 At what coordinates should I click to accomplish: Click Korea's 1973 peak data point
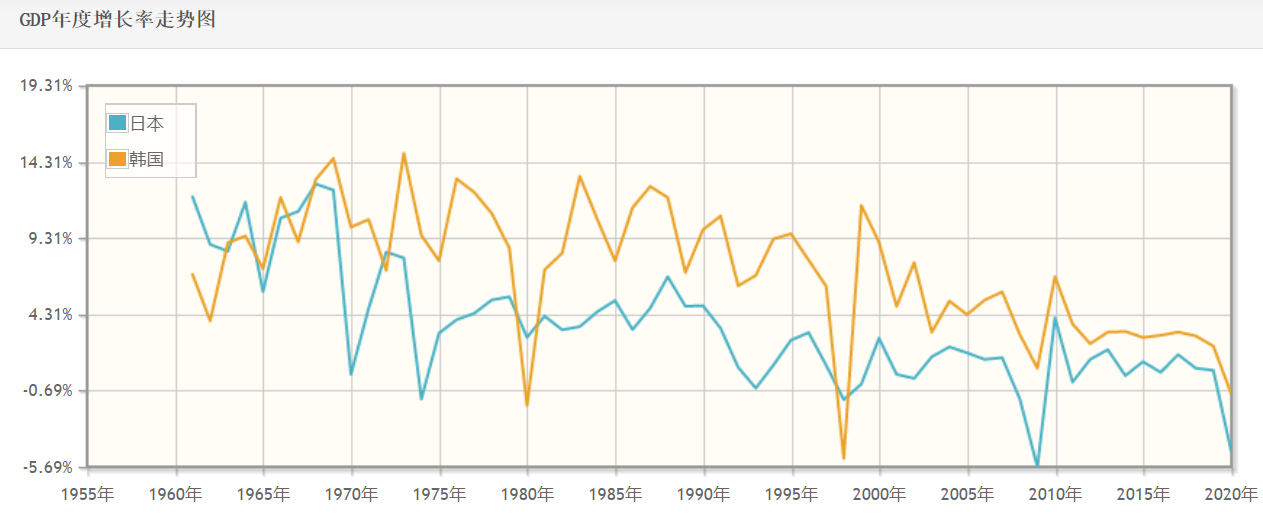point(404,153)
